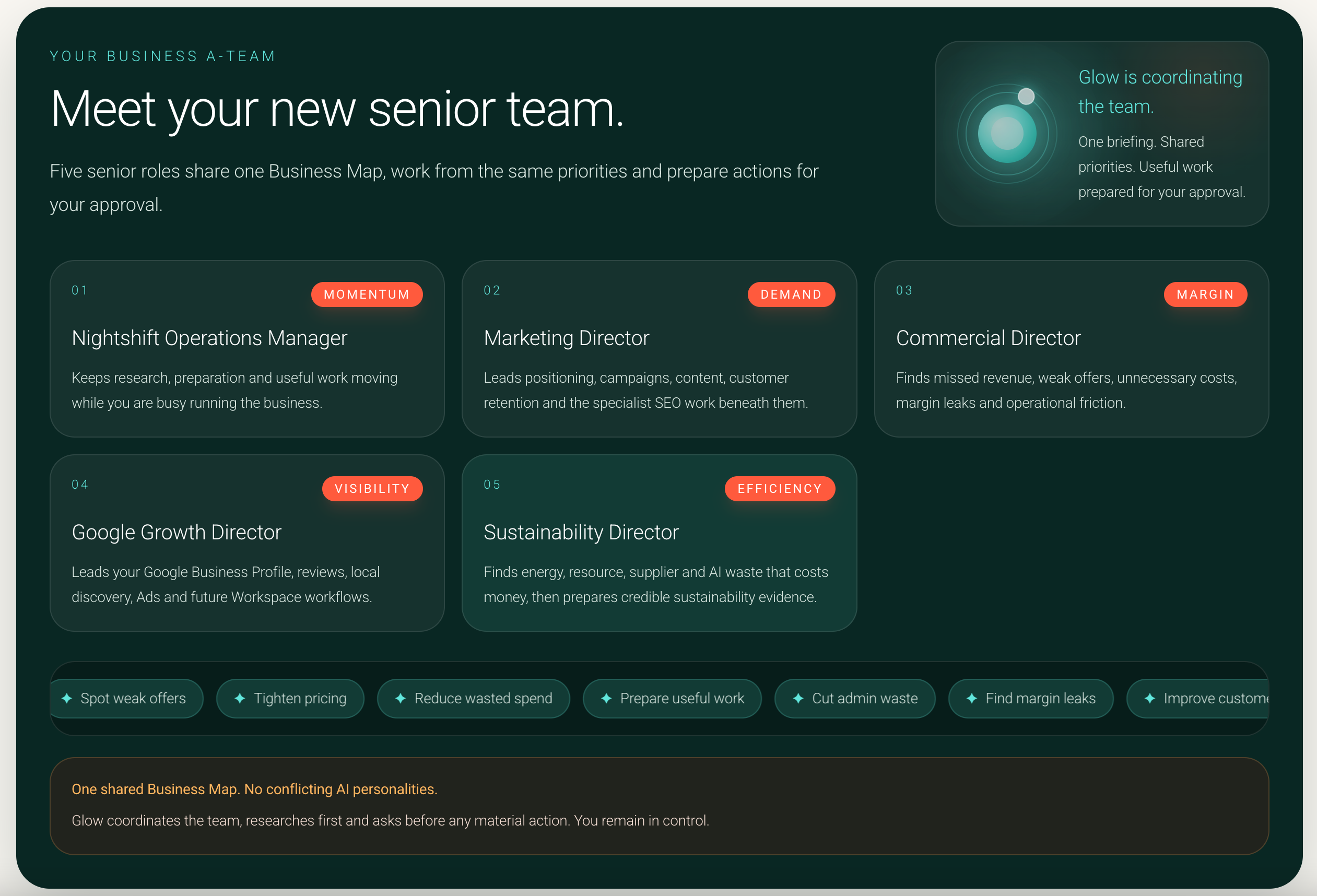
Task: Open the Marketing Director card title
Action: (x=566, y=338)
